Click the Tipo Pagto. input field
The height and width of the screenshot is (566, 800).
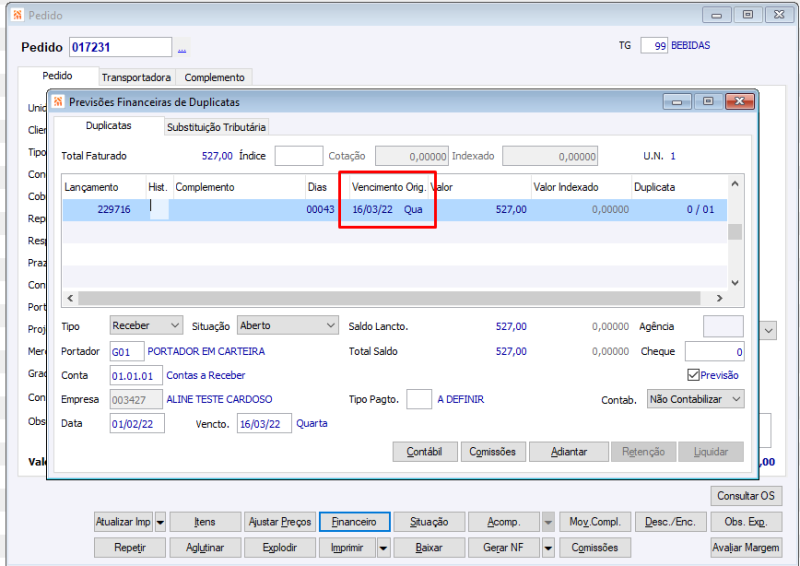tap(419, 400)
